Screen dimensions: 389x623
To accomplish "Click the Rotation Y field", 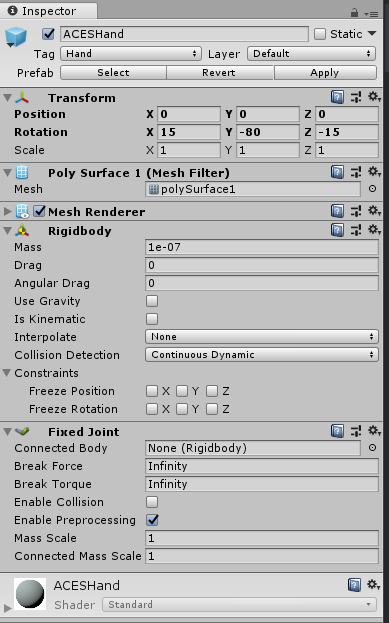I will 268,132.
